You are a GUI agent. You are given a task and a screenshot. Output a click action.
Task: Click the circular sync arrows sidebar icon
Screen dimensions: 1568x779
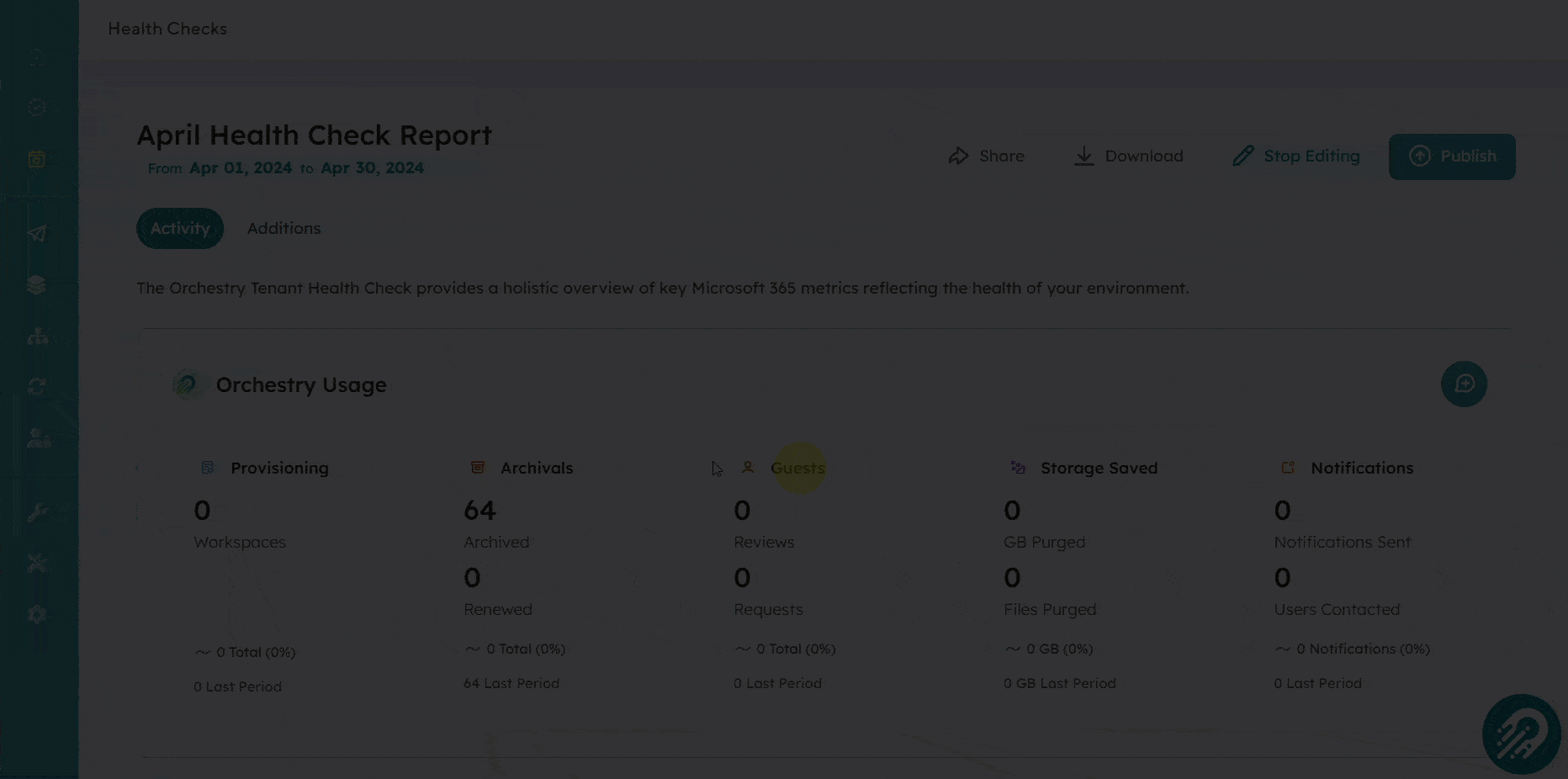point(37,386)
